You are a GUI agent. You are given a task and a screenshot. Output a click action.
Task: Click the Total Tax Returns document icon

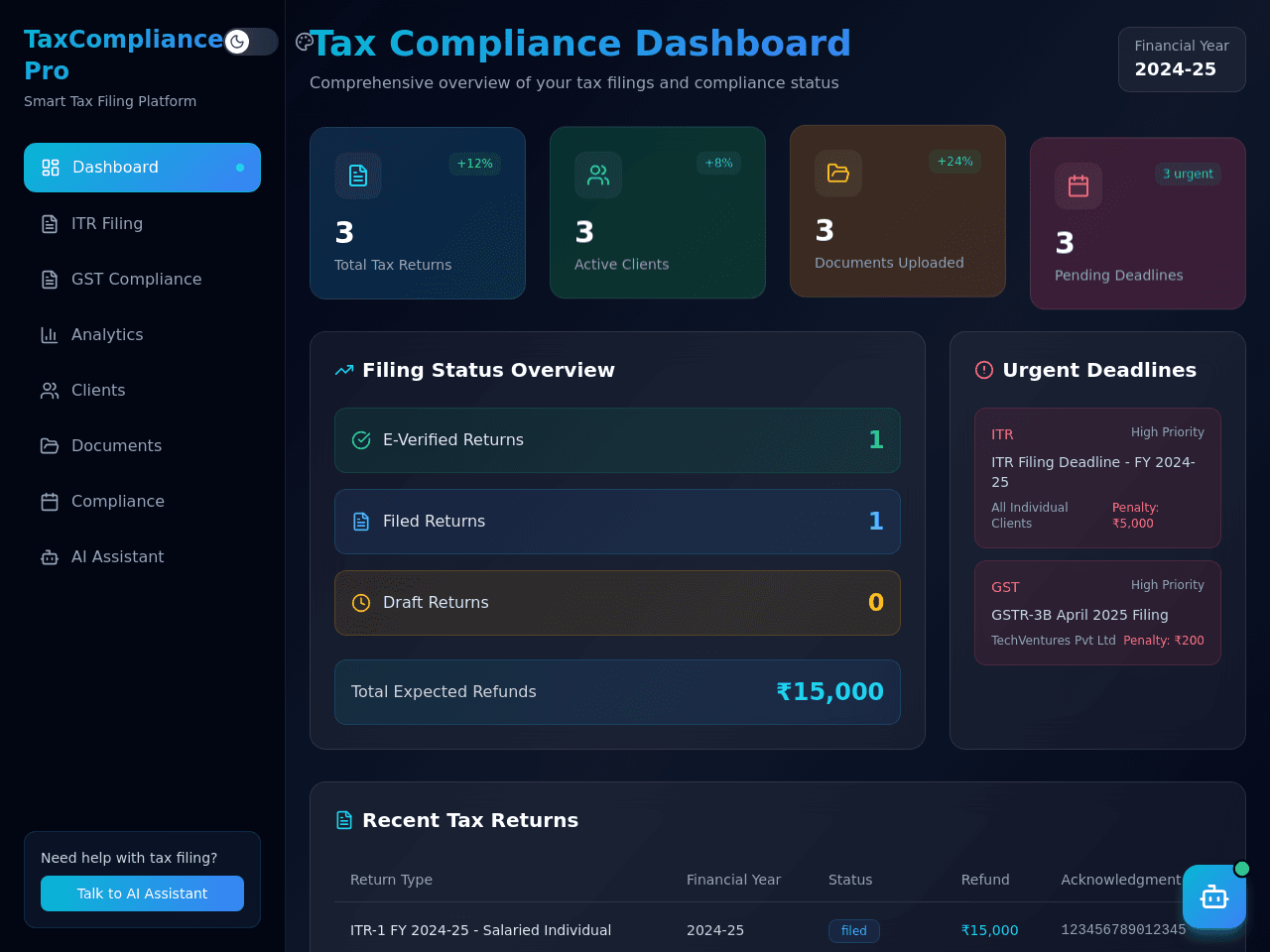[358, 176]
